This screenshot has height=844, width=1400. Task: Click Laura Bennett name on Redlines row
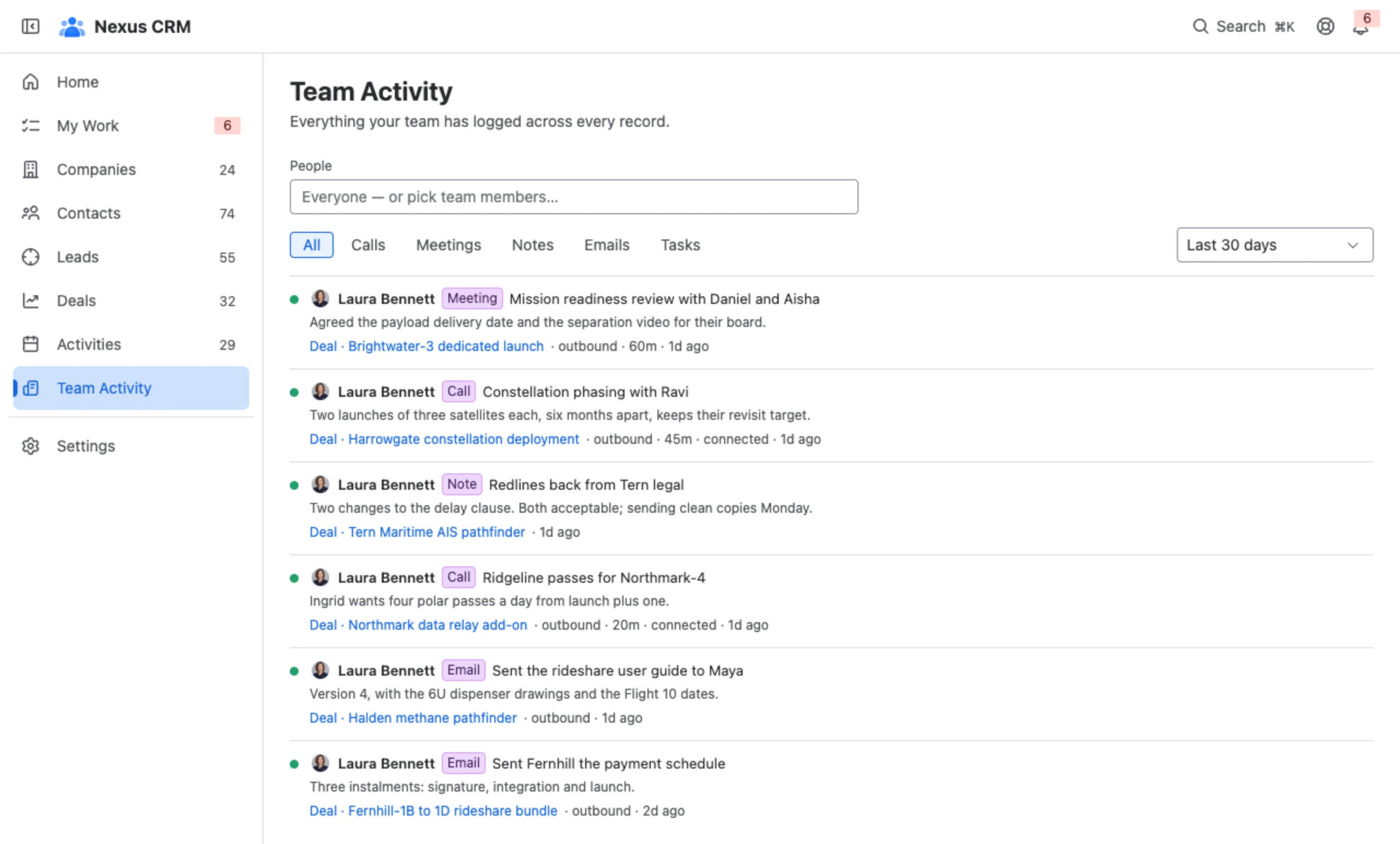[386, 484]
